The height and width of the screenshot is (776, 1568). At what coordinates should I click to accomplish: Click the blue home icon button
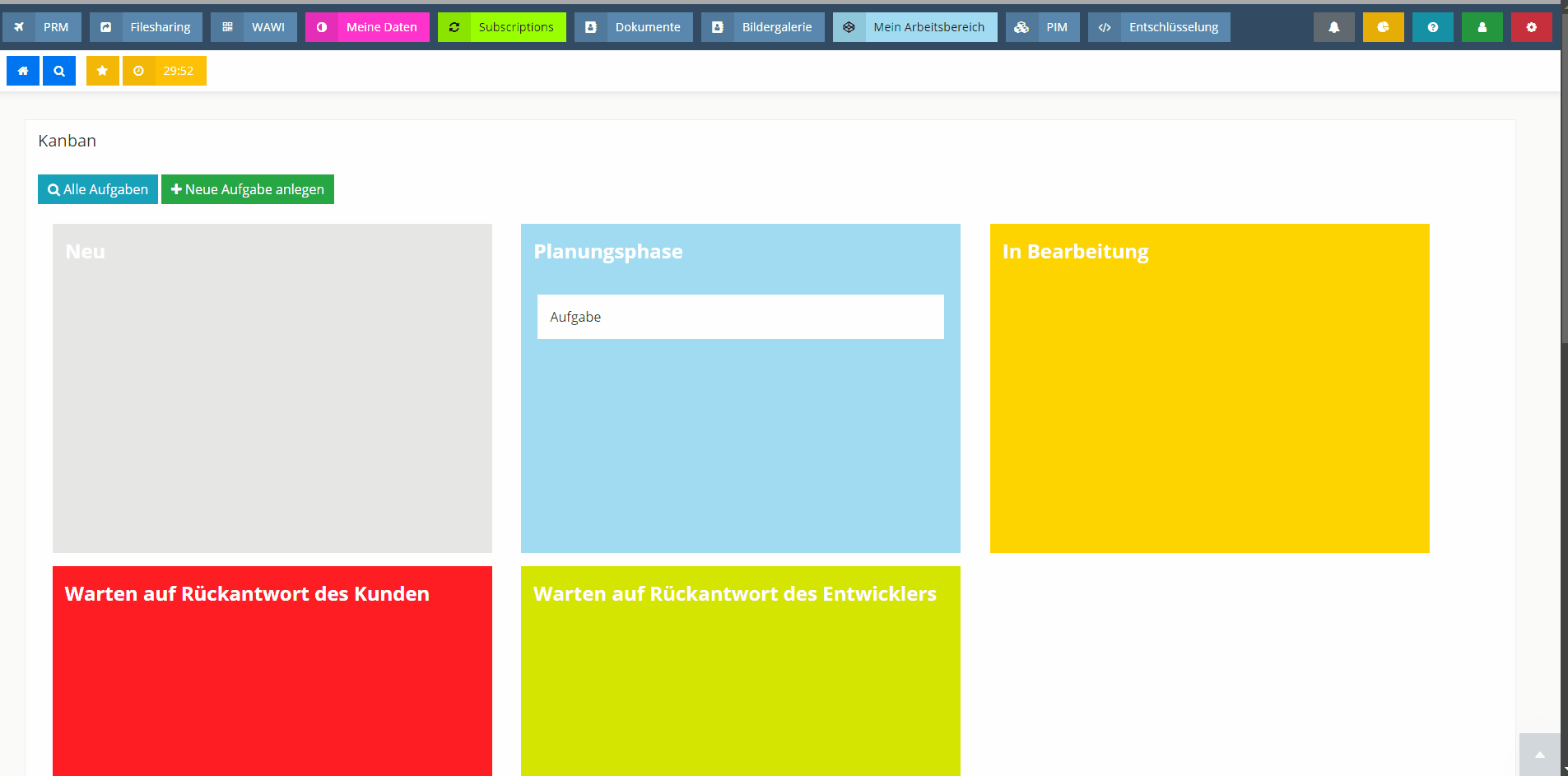point(23,71)
